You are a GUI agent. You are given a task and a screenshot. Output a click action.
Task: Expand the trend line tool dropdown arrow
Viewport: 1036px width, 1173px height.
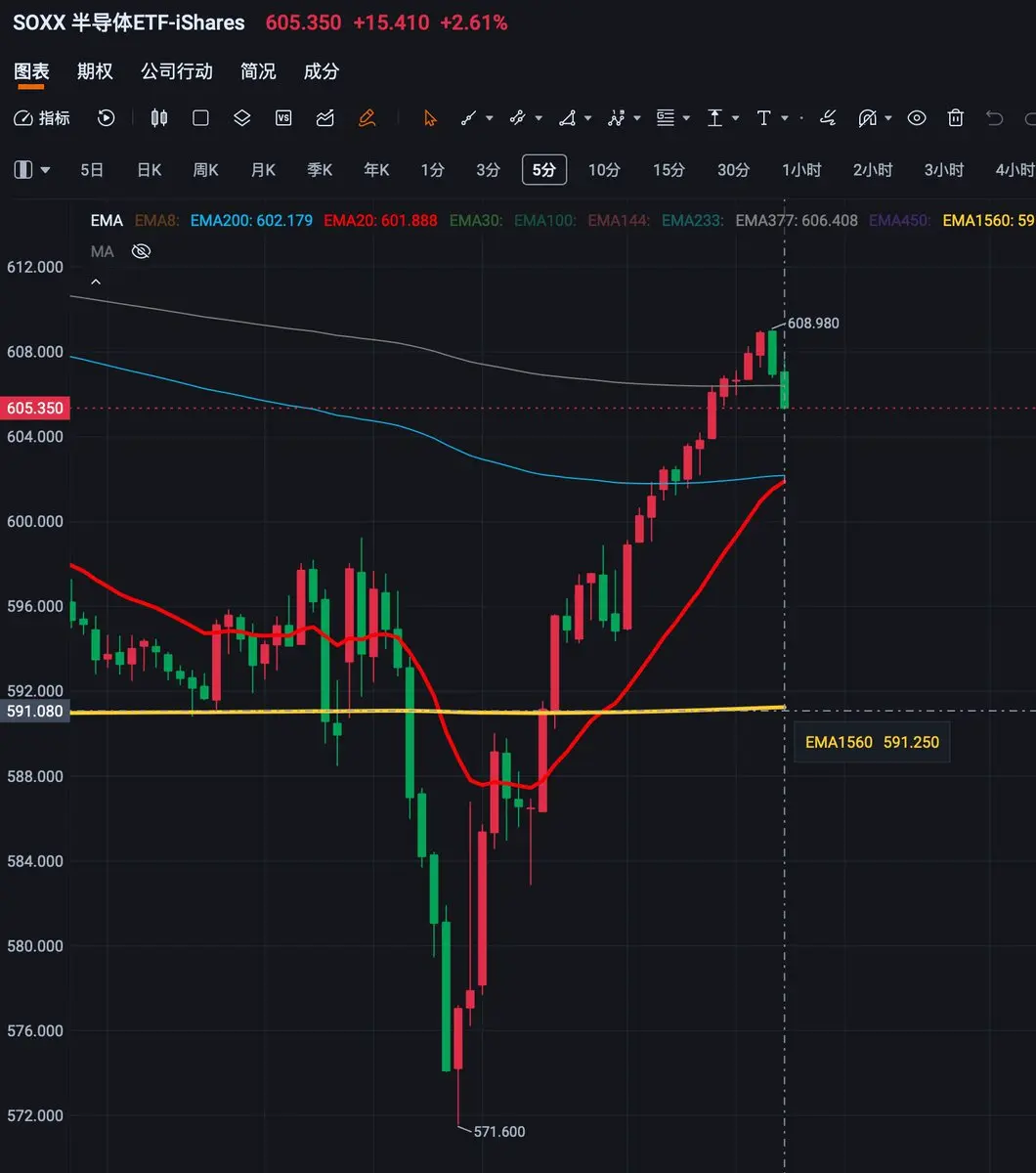tap(489, 119)
